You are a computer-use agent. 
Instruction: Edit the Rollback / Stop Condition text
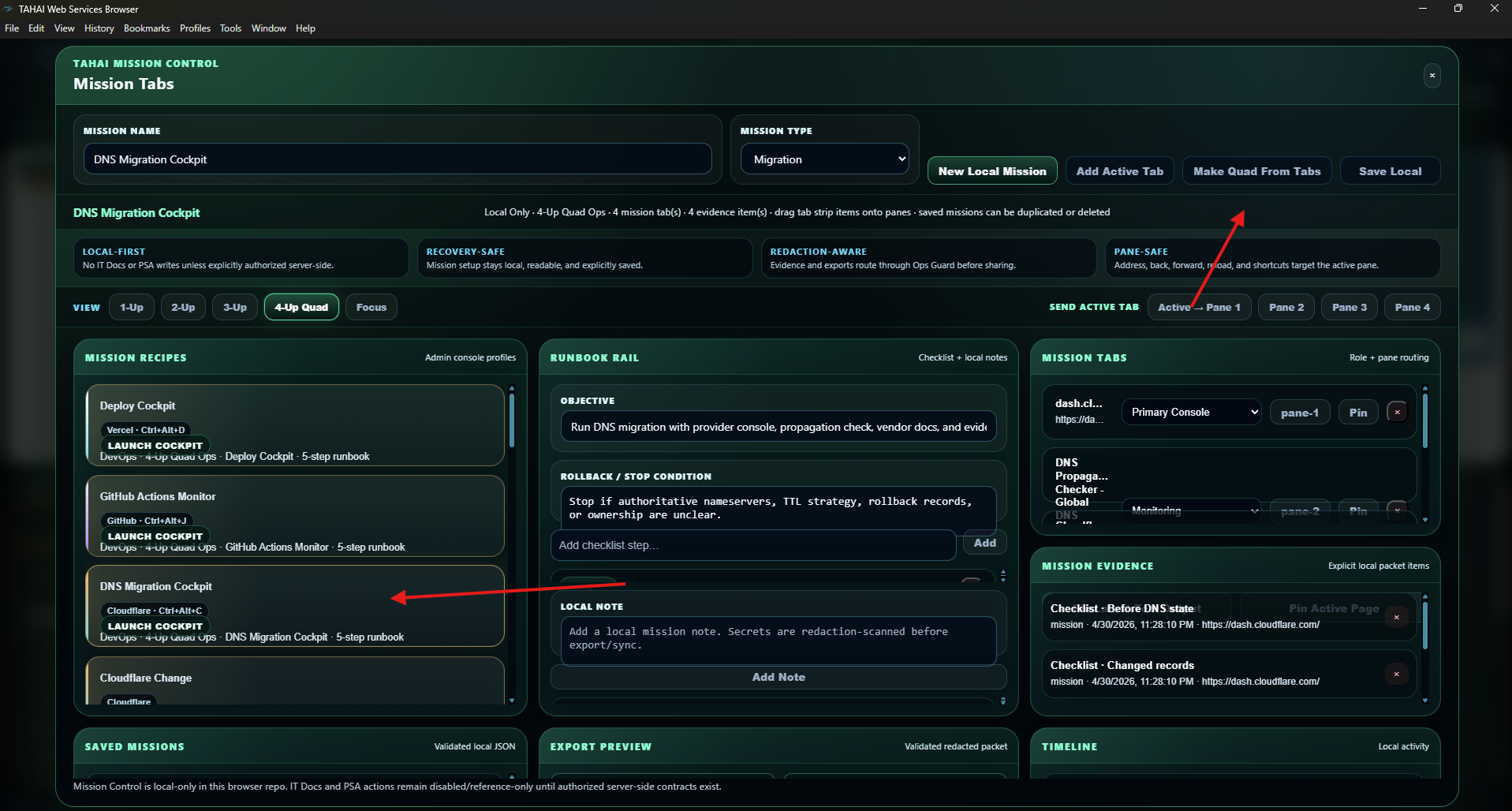click(778, 508)
